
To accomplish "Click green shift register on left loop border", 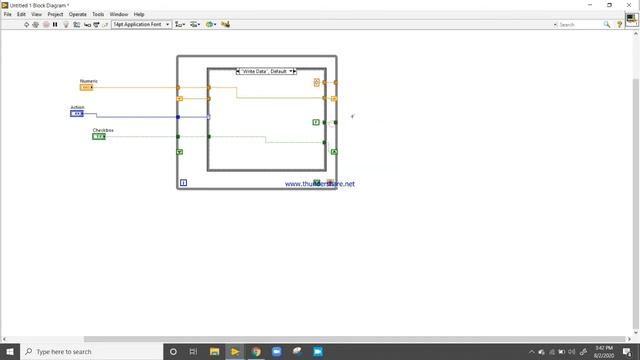I will [x=180, y=152].
